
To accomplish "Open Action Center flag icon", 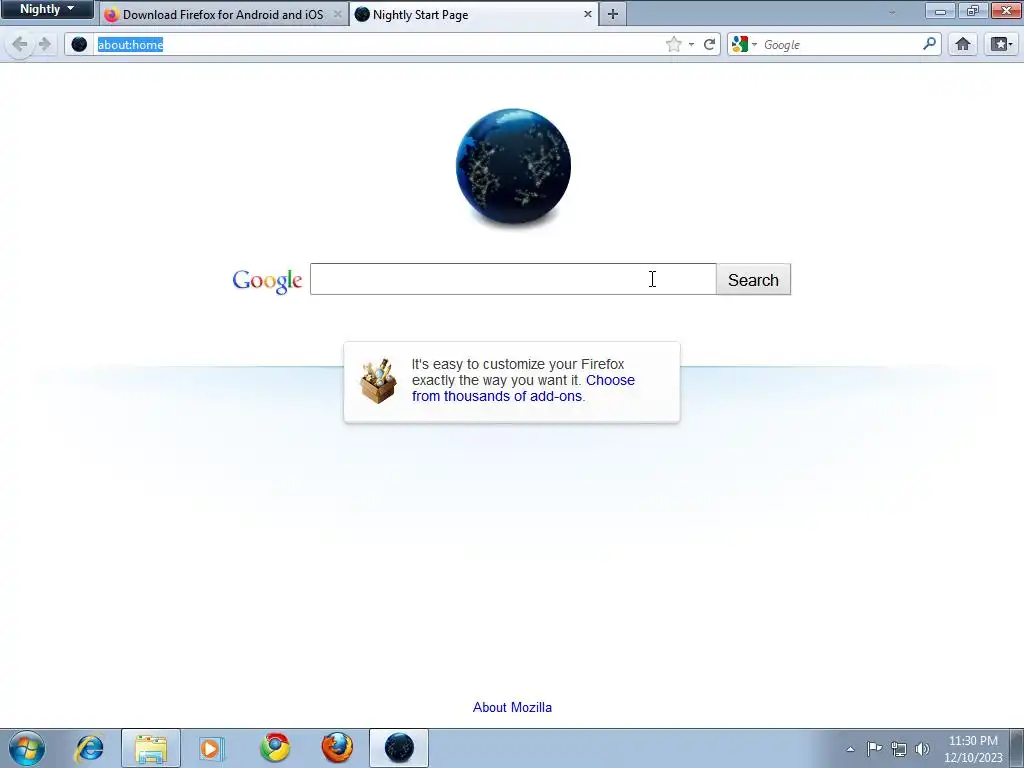I will (x=874, y=748).
